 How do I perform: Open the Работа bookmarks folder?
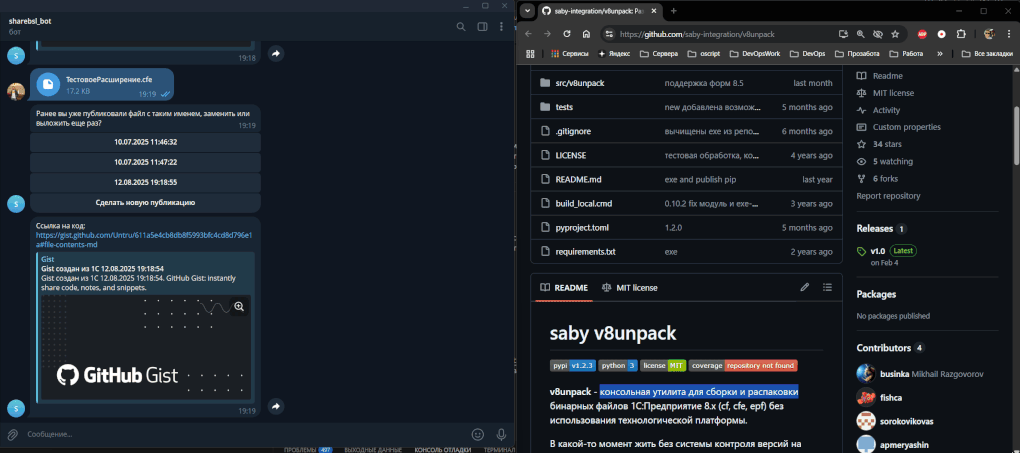[x=907, y=53]
